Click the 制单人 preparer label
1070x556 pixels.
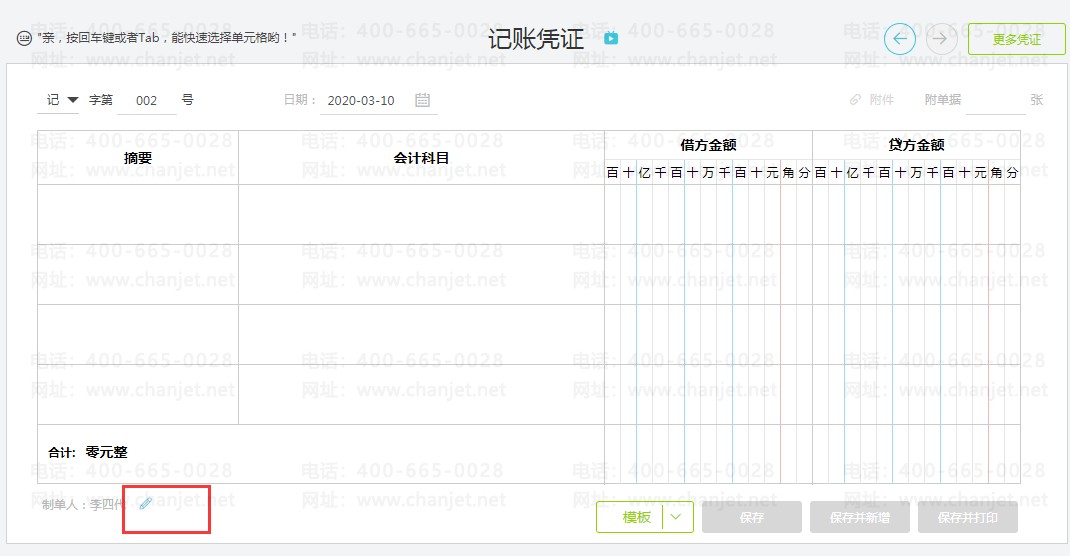83,504
